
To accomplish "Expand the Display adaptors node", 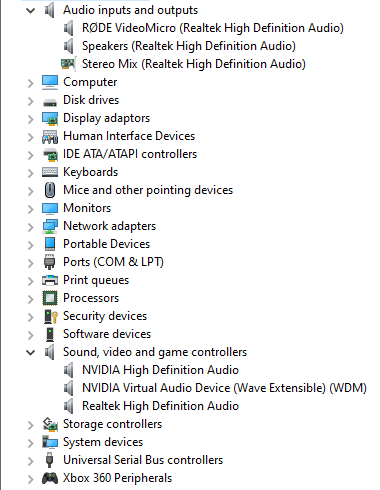I will (x=31, y=119).
